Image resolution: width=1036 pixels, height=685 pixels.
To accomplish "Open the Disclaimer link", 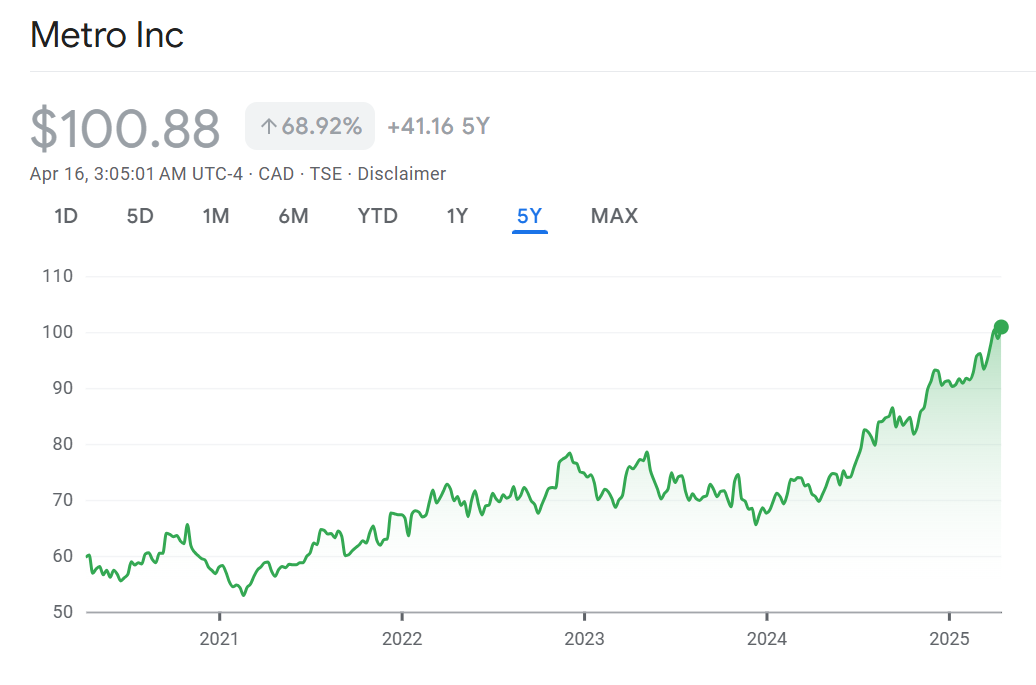I will (401, 174).
